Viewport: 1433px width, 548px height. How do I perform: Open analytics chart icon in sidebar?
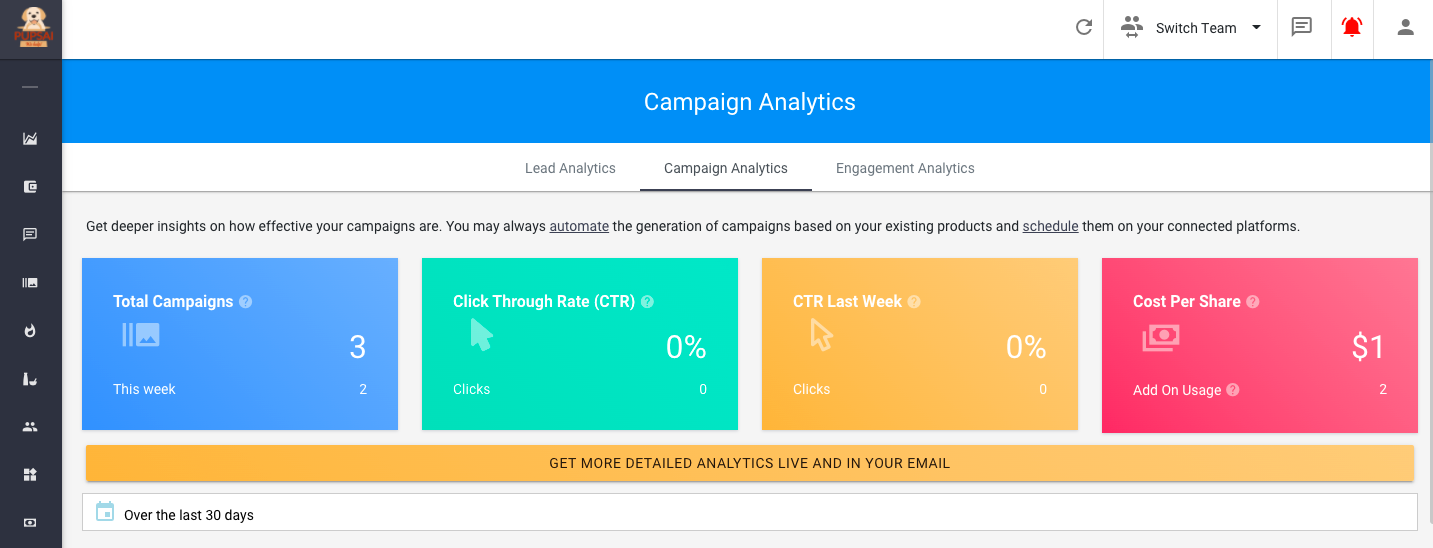30,139
